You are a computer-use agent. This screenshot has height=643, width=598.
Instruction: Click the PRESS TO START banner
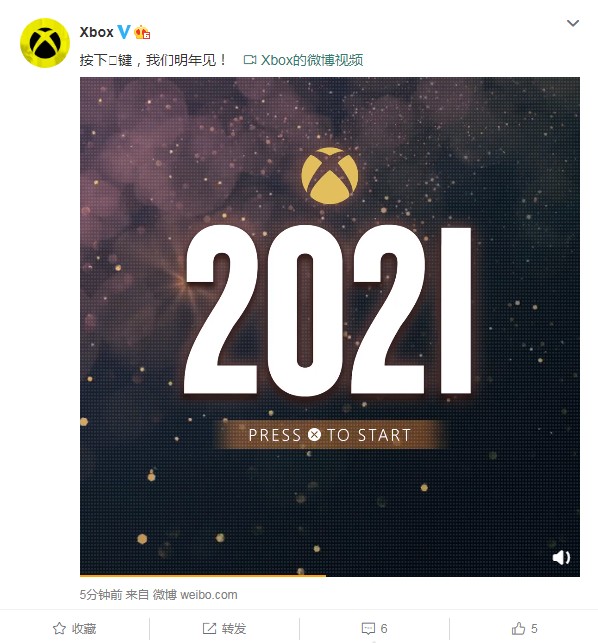click(x=330, y=435)
